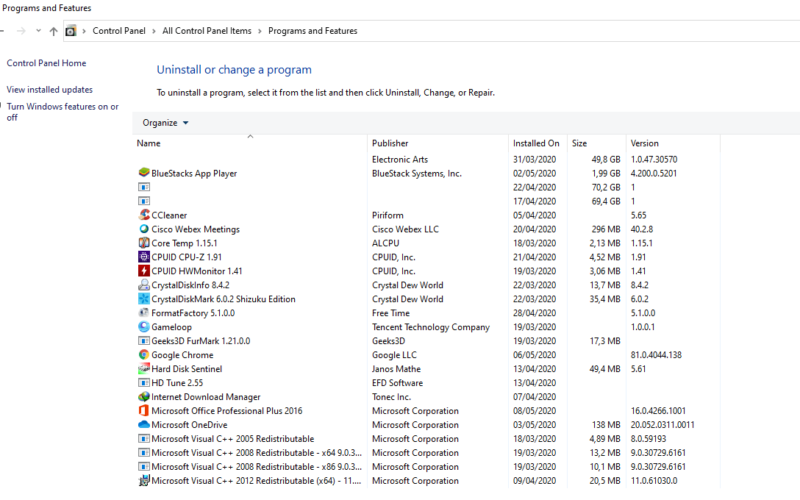The height and width of the screenshot is (500, 800).
Task: Click the Visual C++ 2008 x86 icon
Action: coord(144,466)
